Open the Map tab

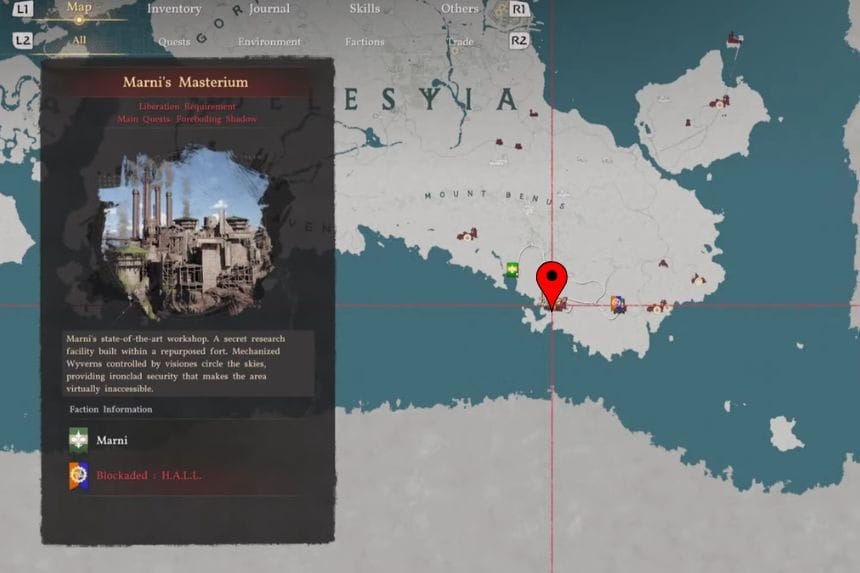pyautogui.click(x=79, y=8)
